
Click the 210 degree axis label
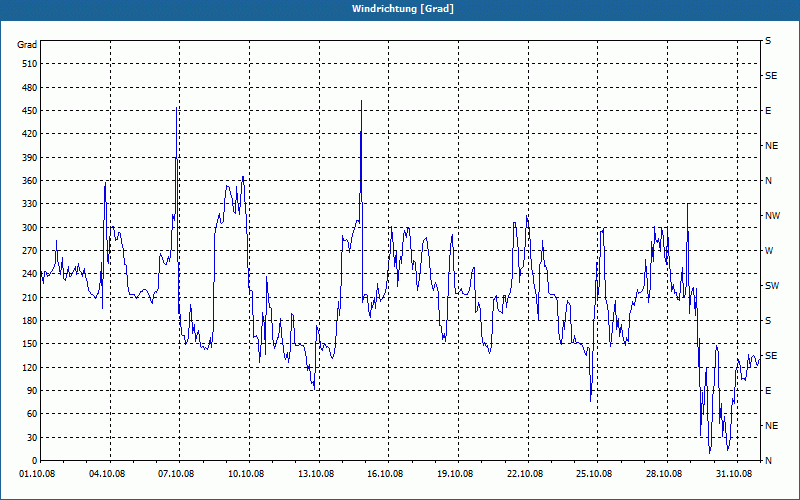tap(30, 297)
